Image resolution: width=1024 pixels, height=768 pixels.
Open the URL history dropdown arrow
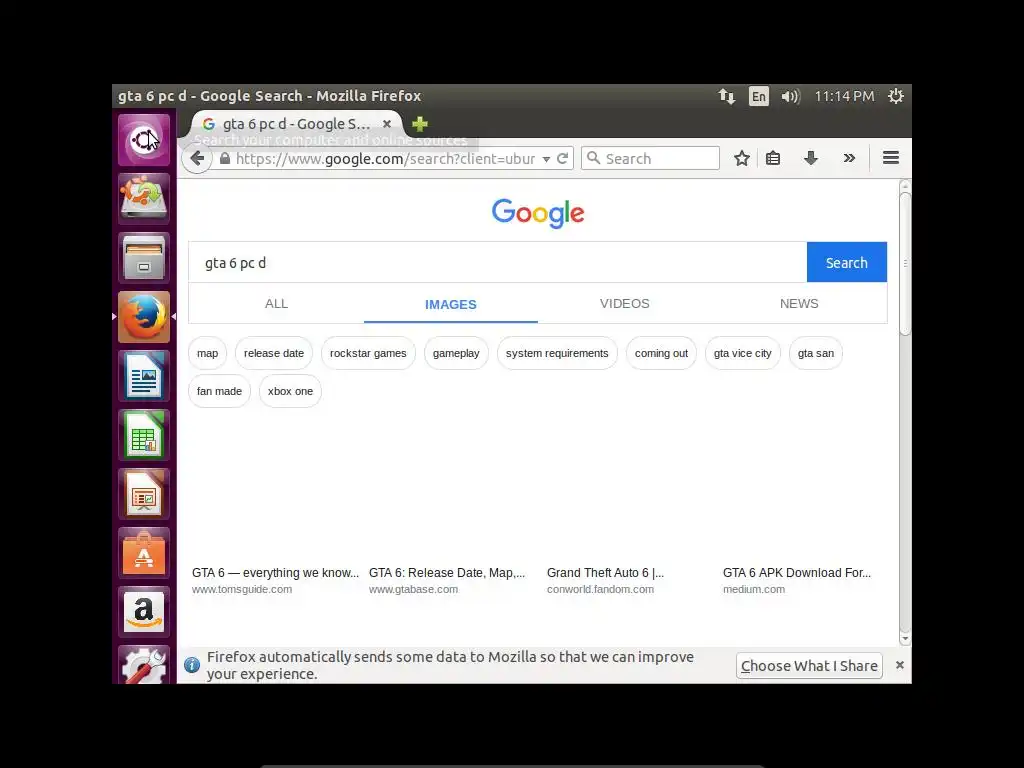(546, 159)
